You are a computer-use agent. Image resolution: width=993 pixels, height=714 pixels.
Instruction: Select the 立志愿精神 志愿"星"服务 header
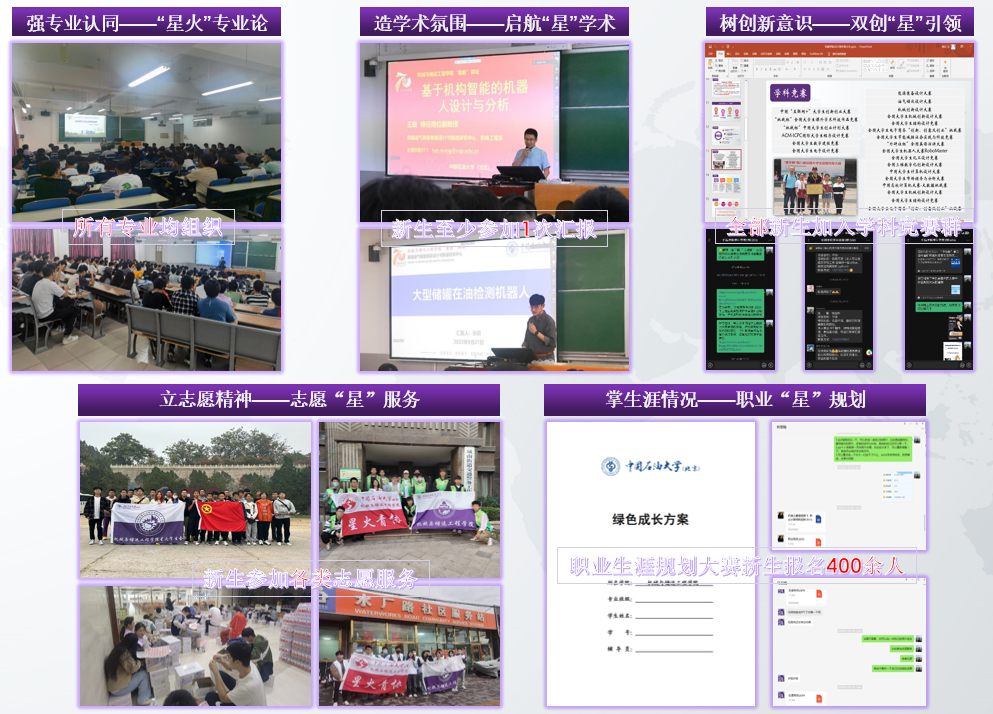289,399
